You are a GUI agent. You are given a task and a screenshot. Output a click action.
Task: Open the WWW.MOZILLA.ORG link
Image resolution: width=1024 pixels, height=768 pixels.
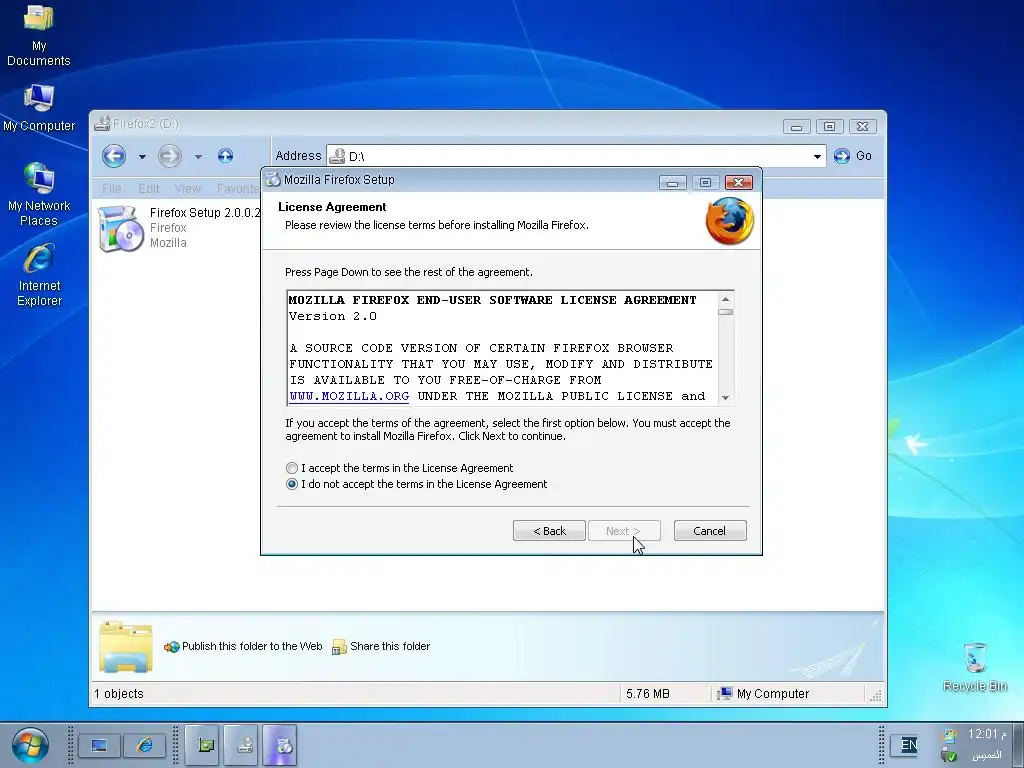349,396
